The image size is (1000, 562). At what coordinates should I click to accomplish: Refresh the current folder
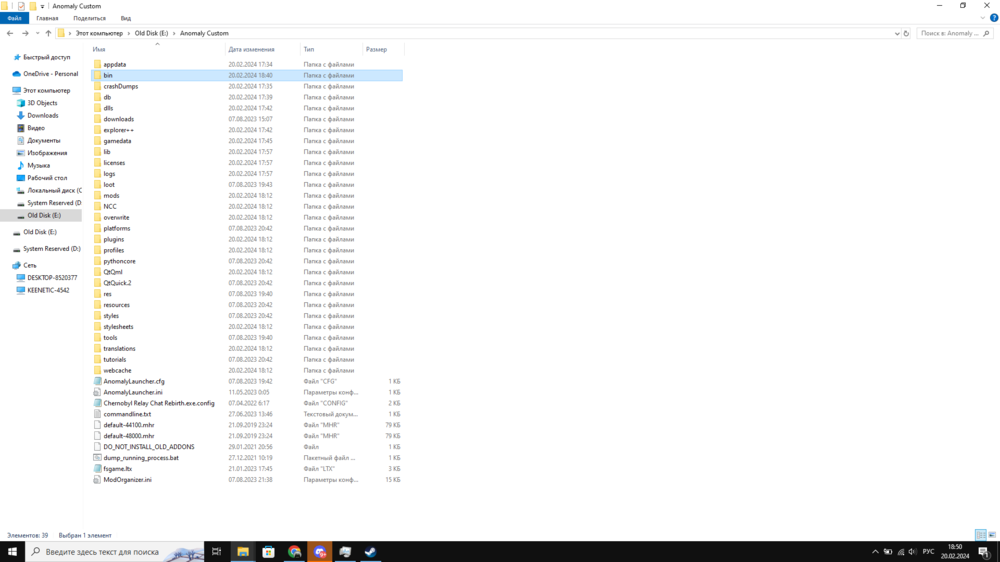point(906,33)
